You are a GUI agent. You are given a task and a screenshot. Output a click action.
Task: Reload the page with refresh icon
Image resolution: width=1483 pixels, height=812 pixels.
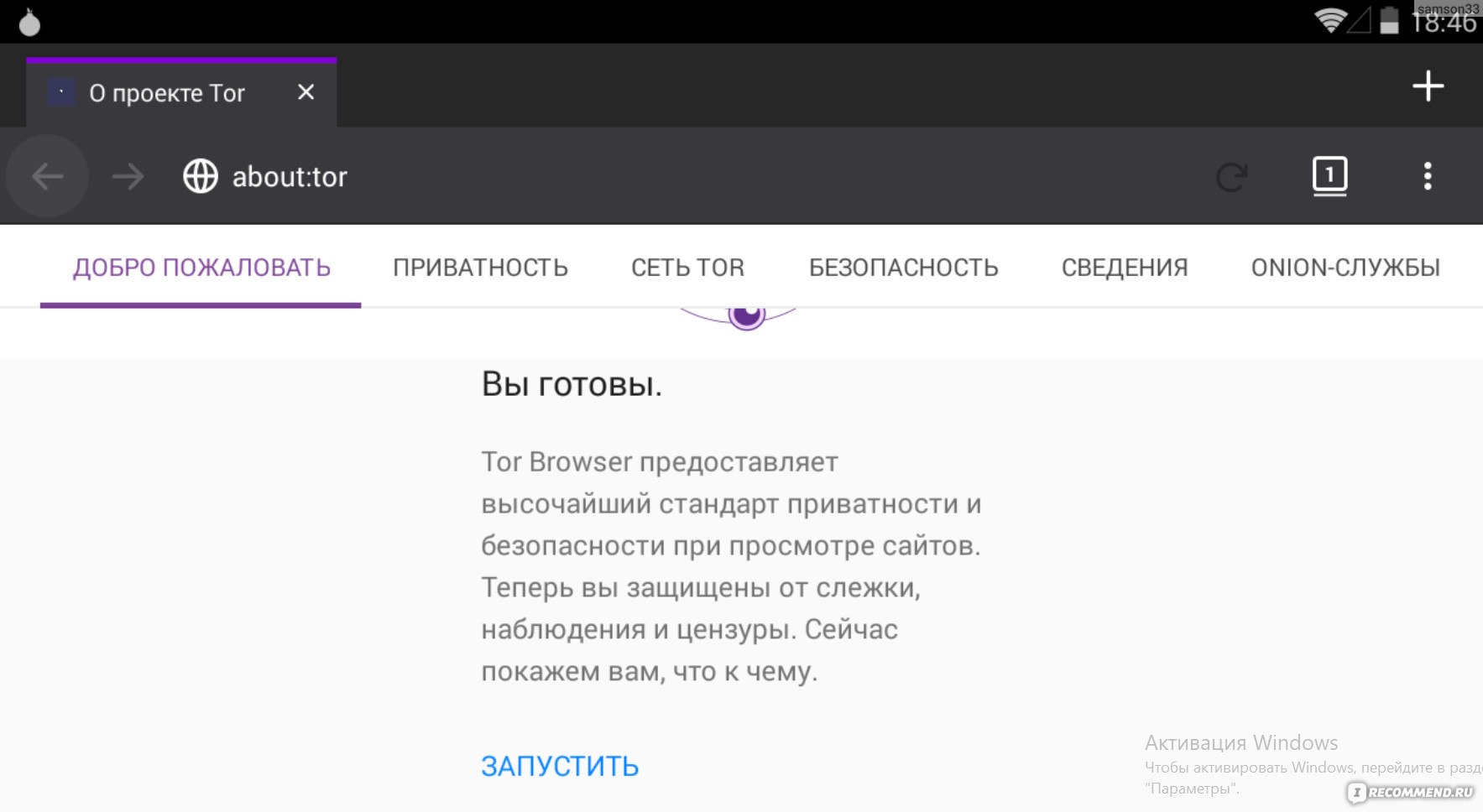(1231, 176)
